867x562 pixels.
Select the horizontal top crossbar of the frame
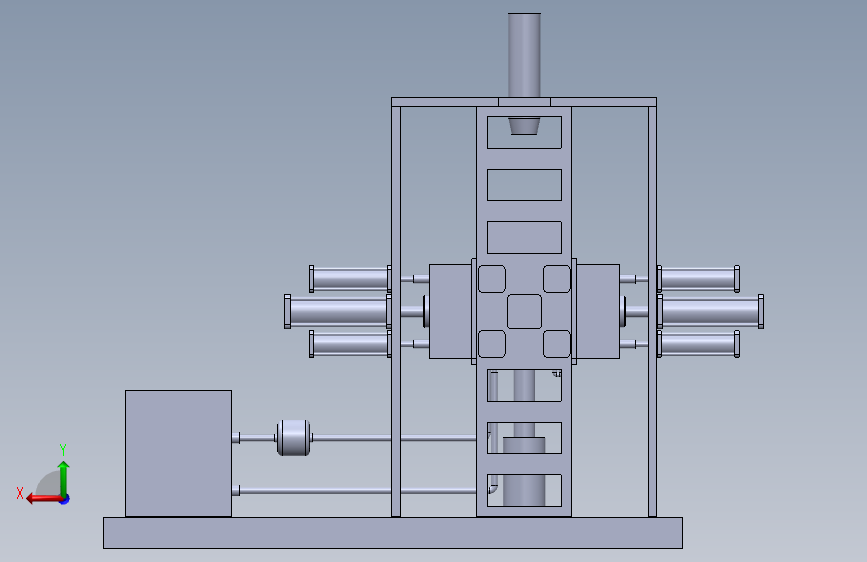524,102
